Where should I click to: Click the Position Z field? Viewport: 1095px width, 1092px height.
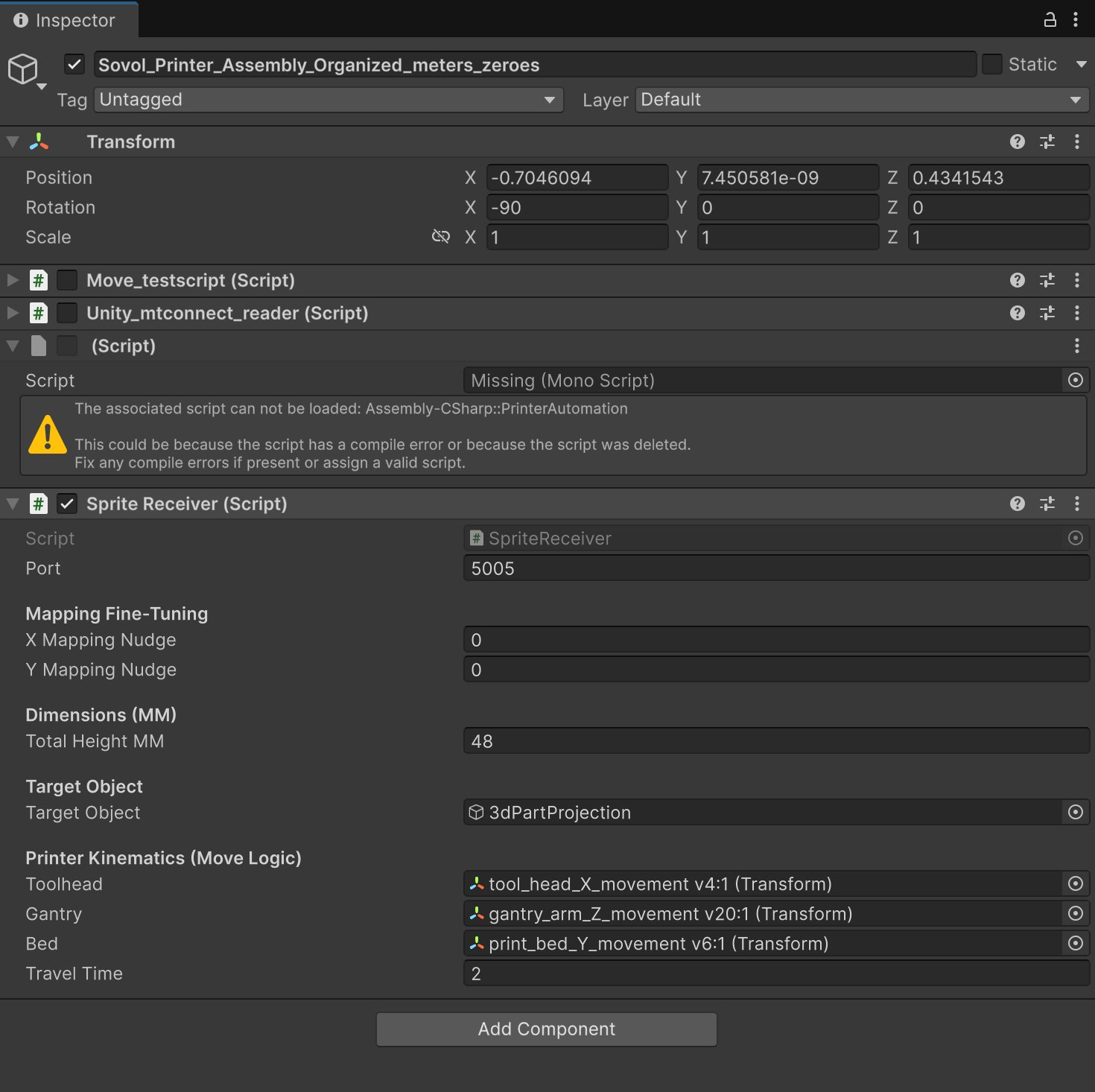[999, 177]
